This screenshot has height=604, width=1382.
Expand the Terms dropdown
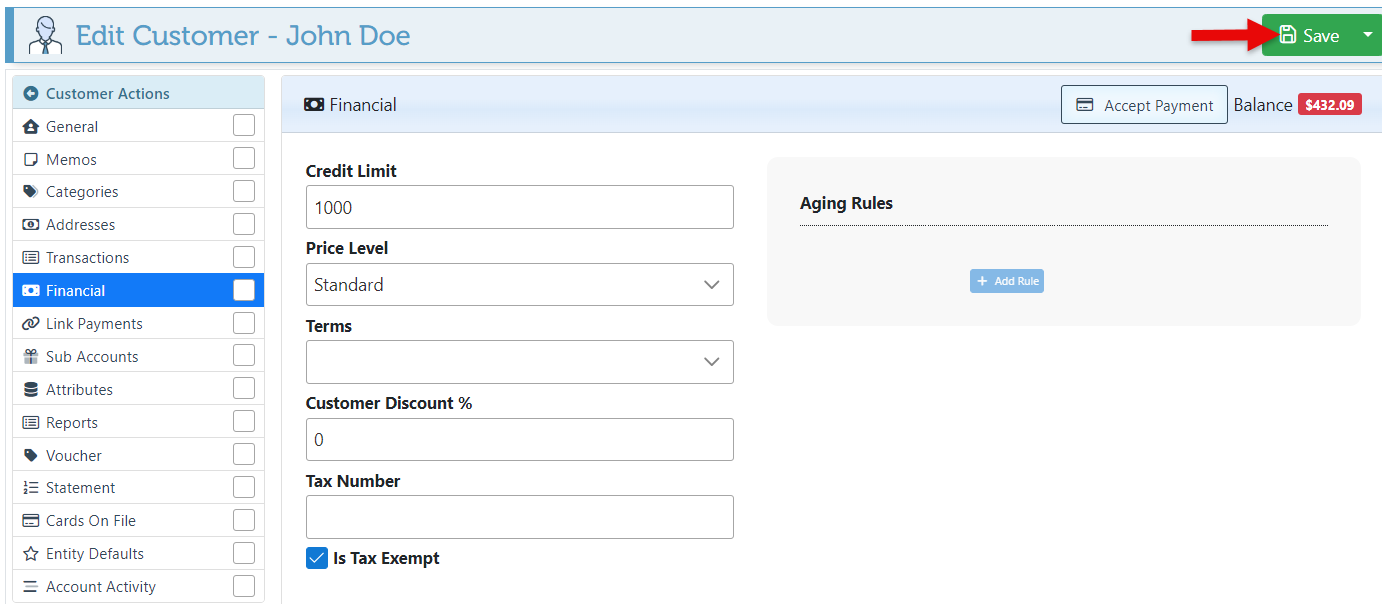click(519, 362)
